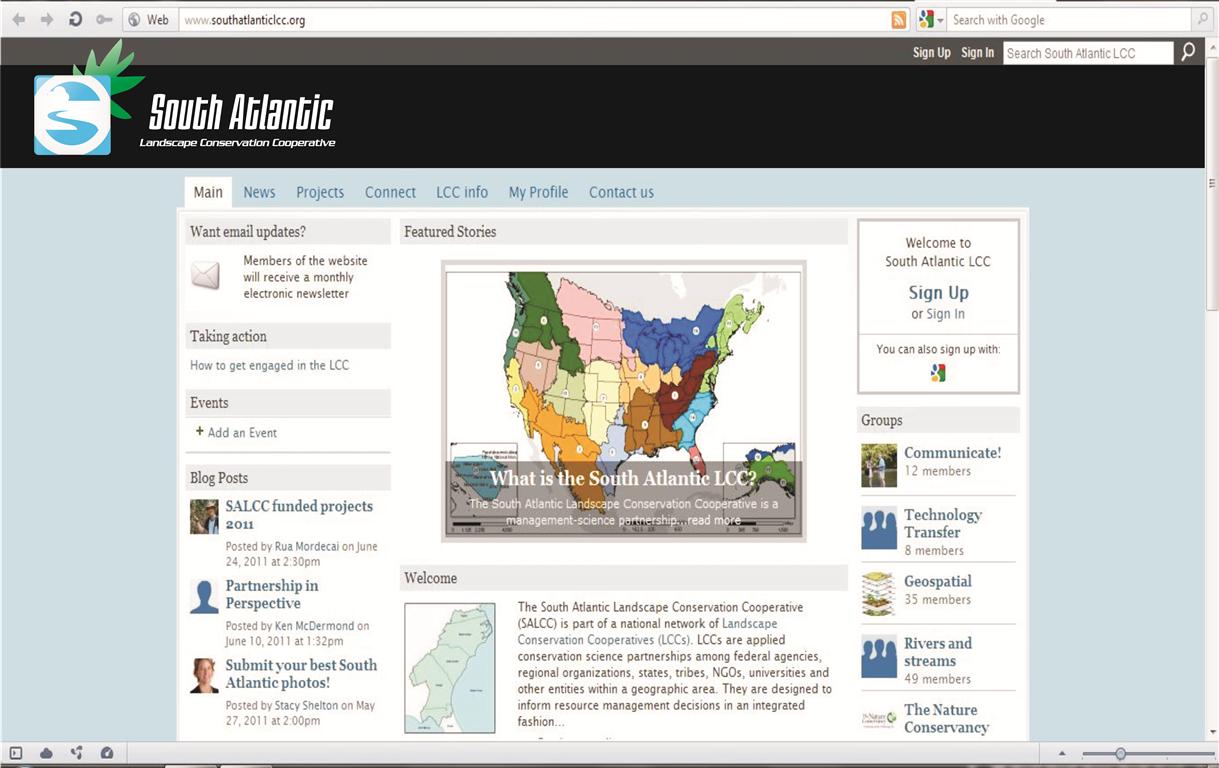The image size is (1219, 768).
Task: Open the Technology Transfer group
Action: click(x=943, y=523)
